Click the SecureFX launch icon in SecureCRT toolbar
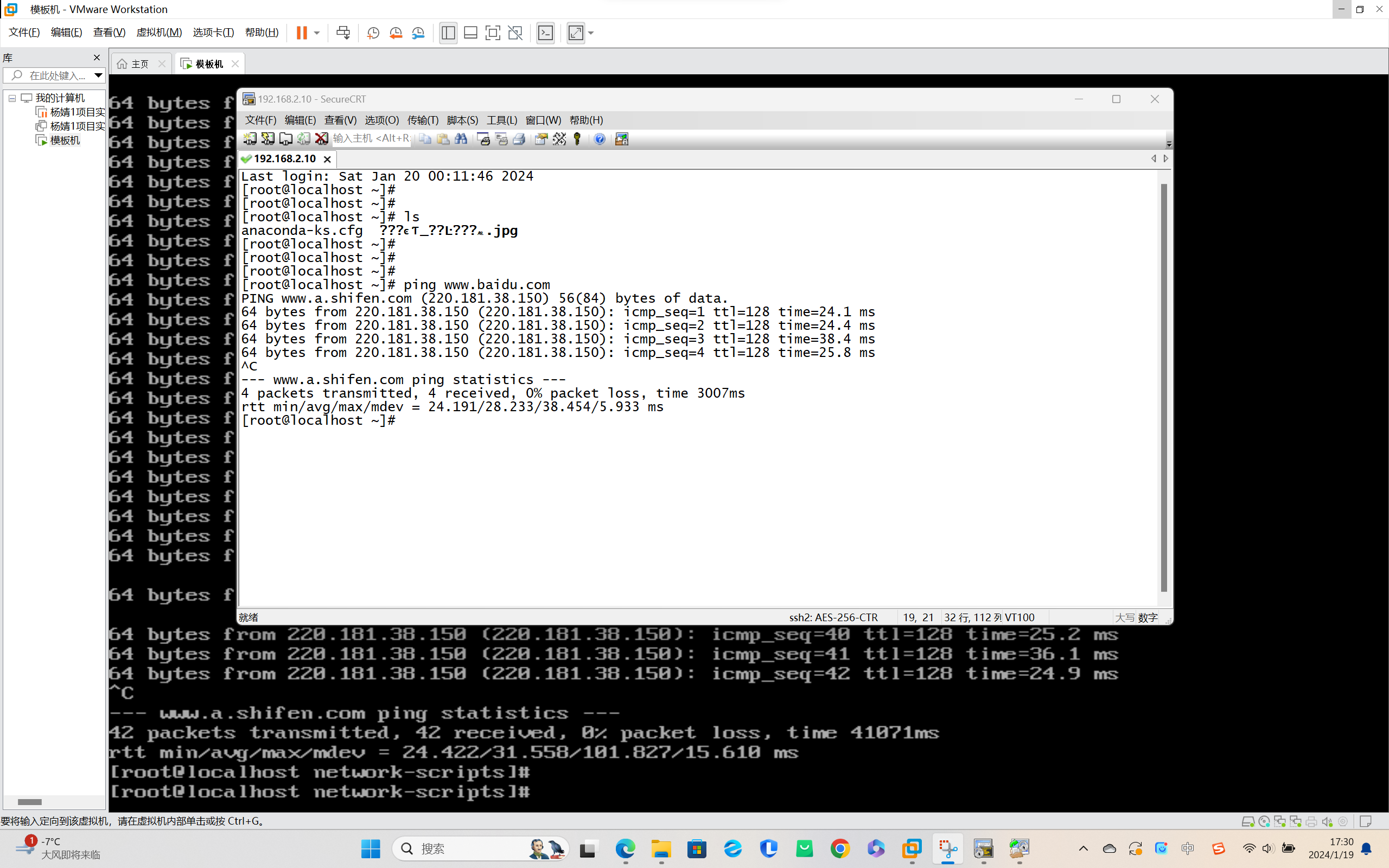 622,139
